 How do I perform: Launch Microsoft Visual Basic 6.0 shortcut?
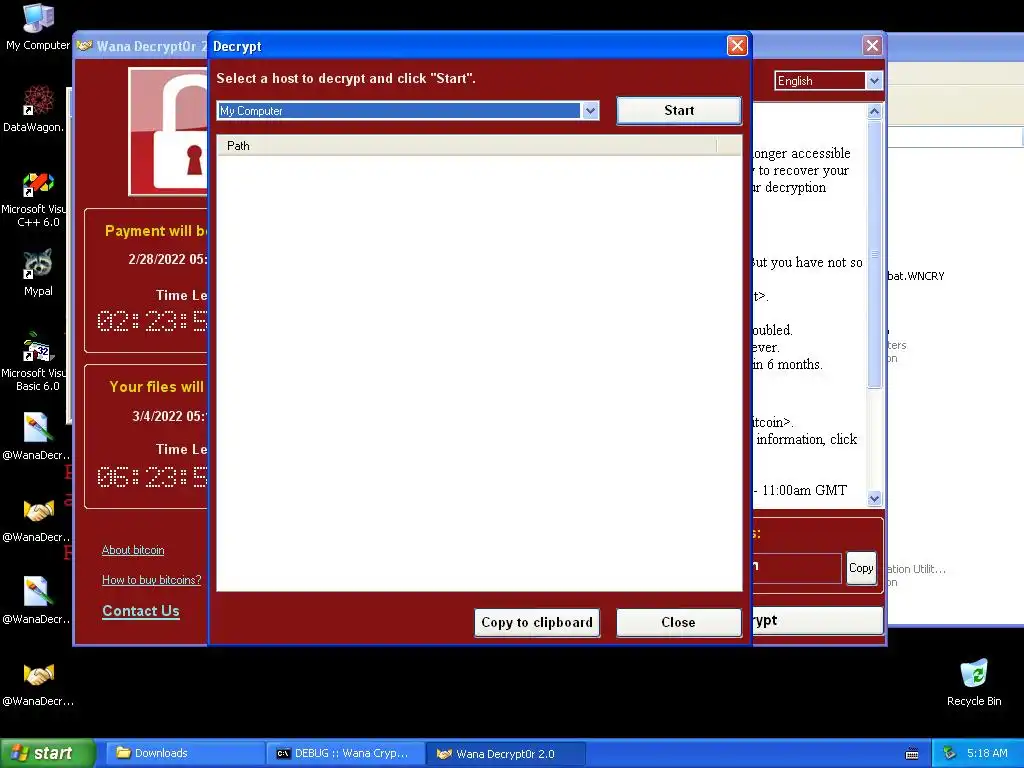pyautogui.click(x=38, y=362)
